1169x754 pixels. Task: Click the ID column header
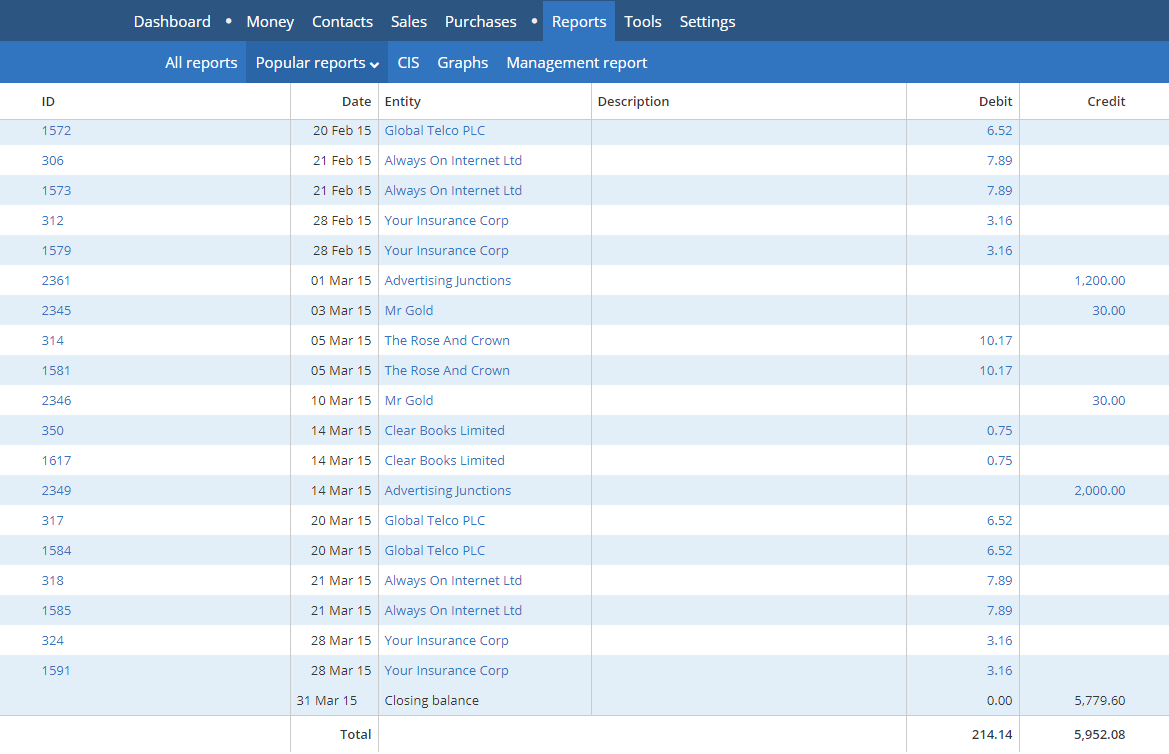48,101
